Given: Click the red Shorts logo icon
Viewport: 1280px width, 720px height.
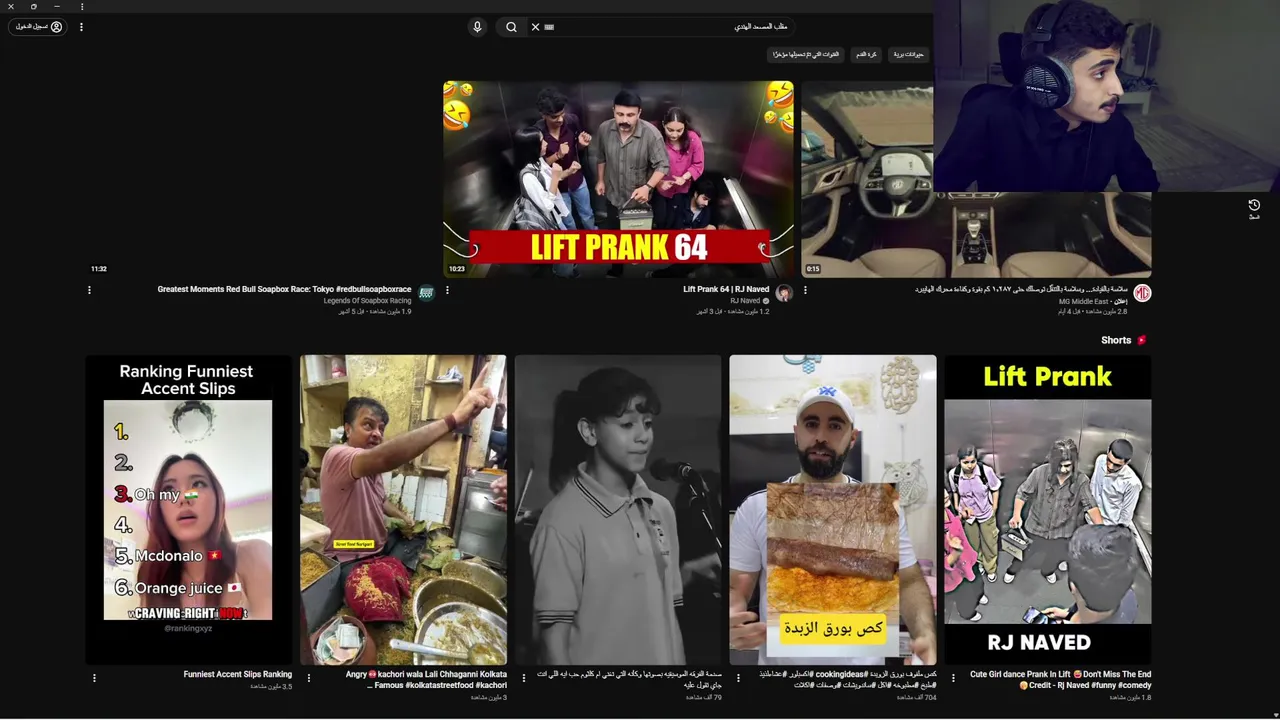Looking at the screenshot, I should [1142, 340].
